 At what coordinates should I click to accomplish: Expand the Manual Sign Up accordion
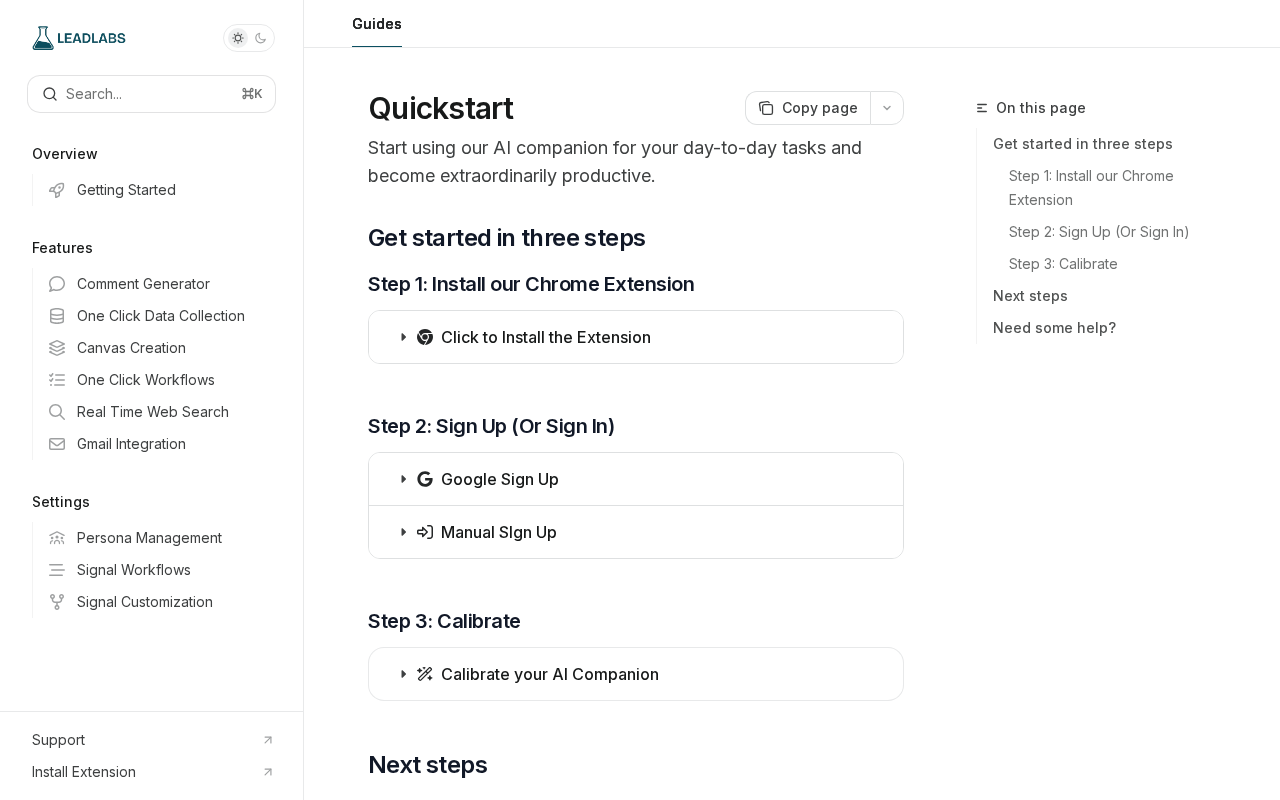(x=498, y=532)
